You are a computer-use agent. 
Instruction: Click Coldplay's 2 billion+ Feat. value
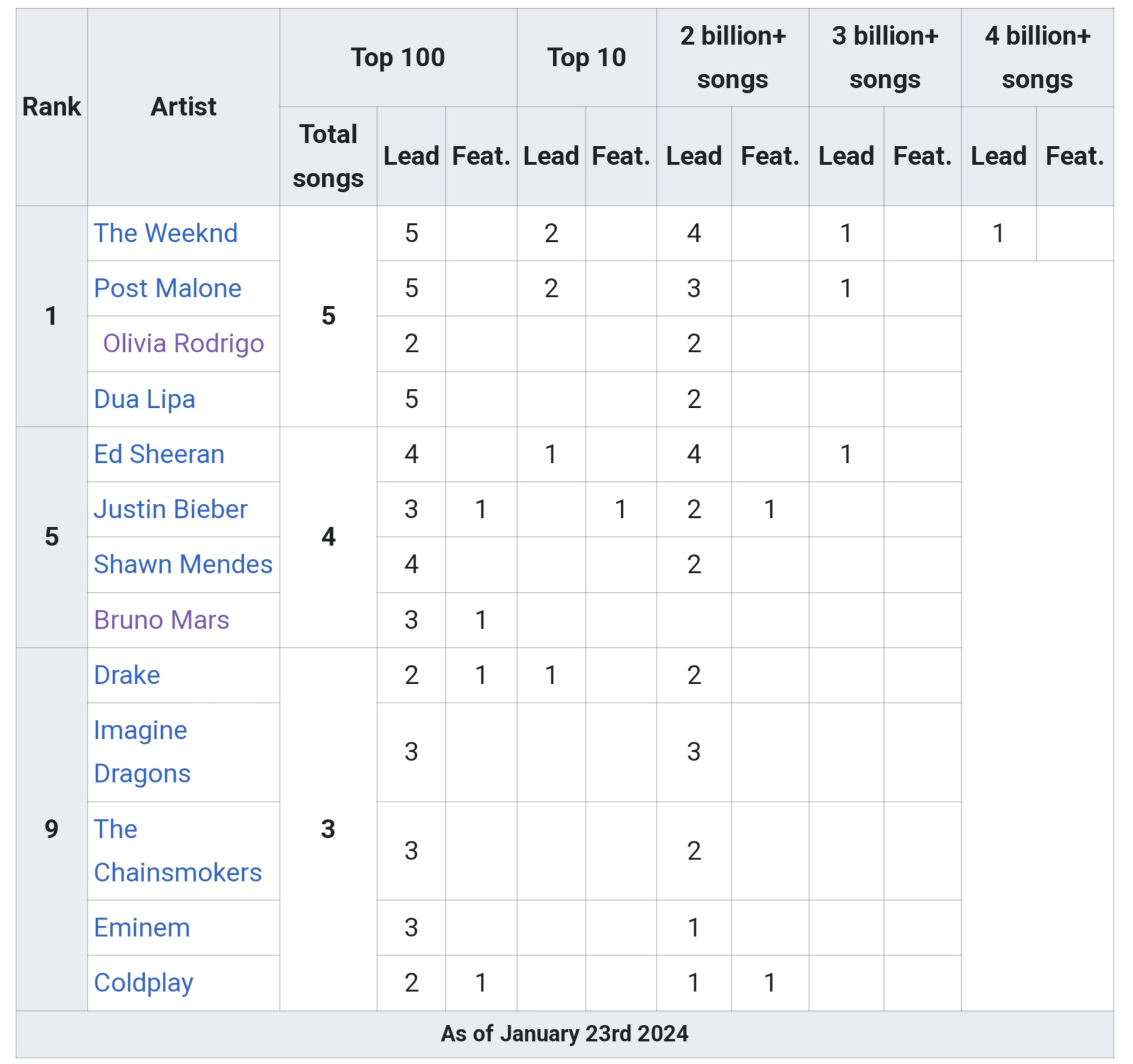(770, 983)
